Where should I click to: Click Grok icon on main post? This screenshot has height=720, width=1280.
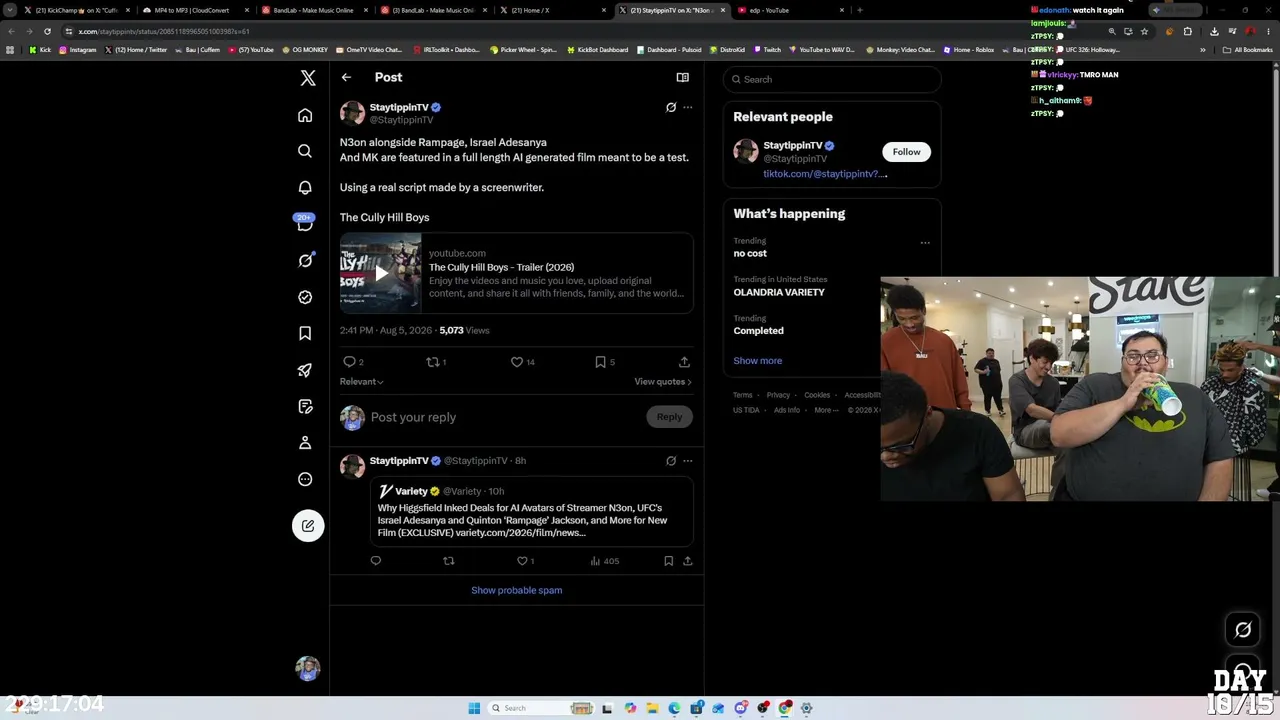click(x=671, y=107)
